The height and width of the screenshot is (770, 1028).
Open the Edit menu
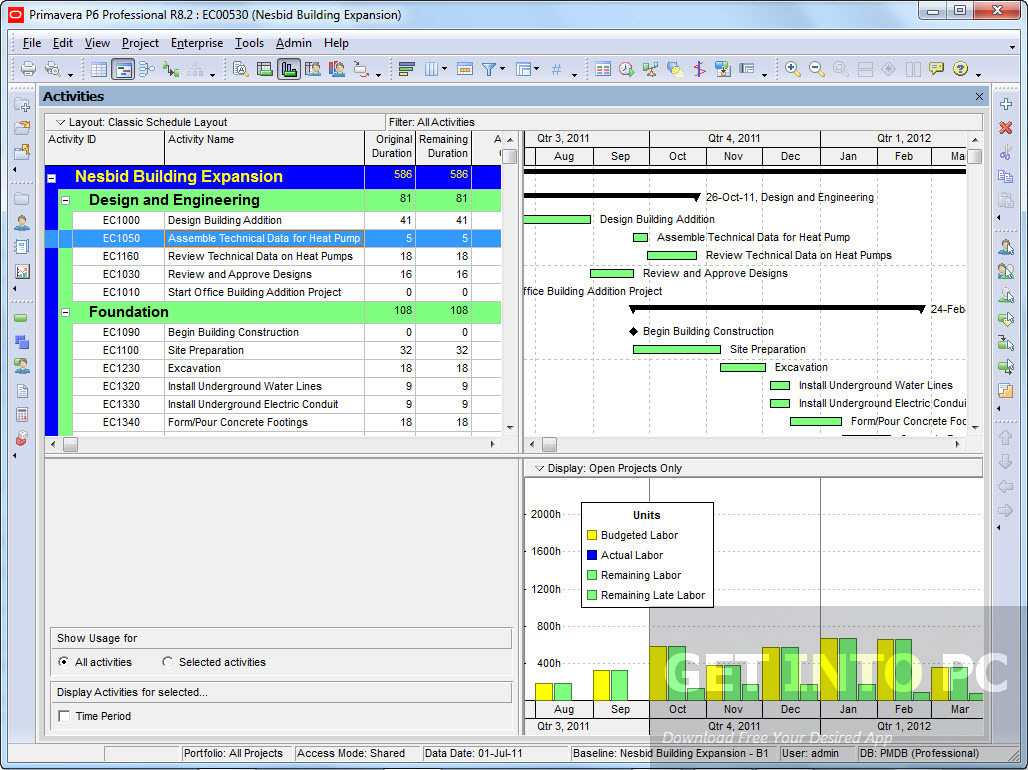(x=63, y=43)
